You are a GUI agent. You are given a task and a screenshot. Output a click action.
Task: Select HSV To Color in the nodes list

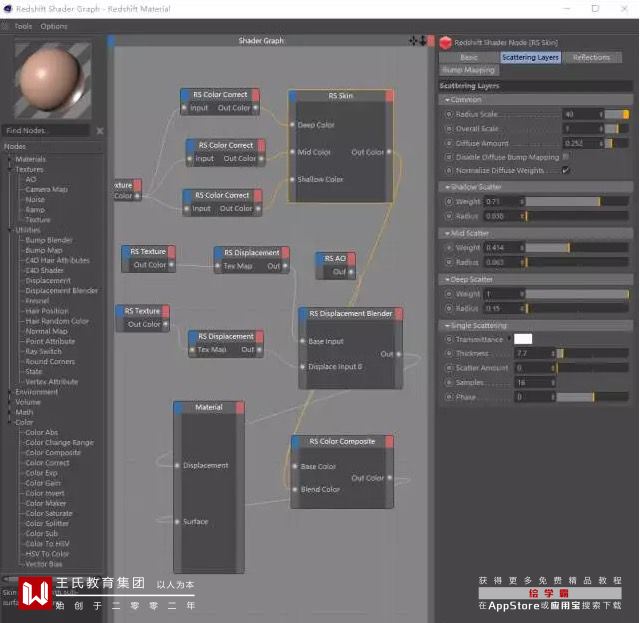47,554
